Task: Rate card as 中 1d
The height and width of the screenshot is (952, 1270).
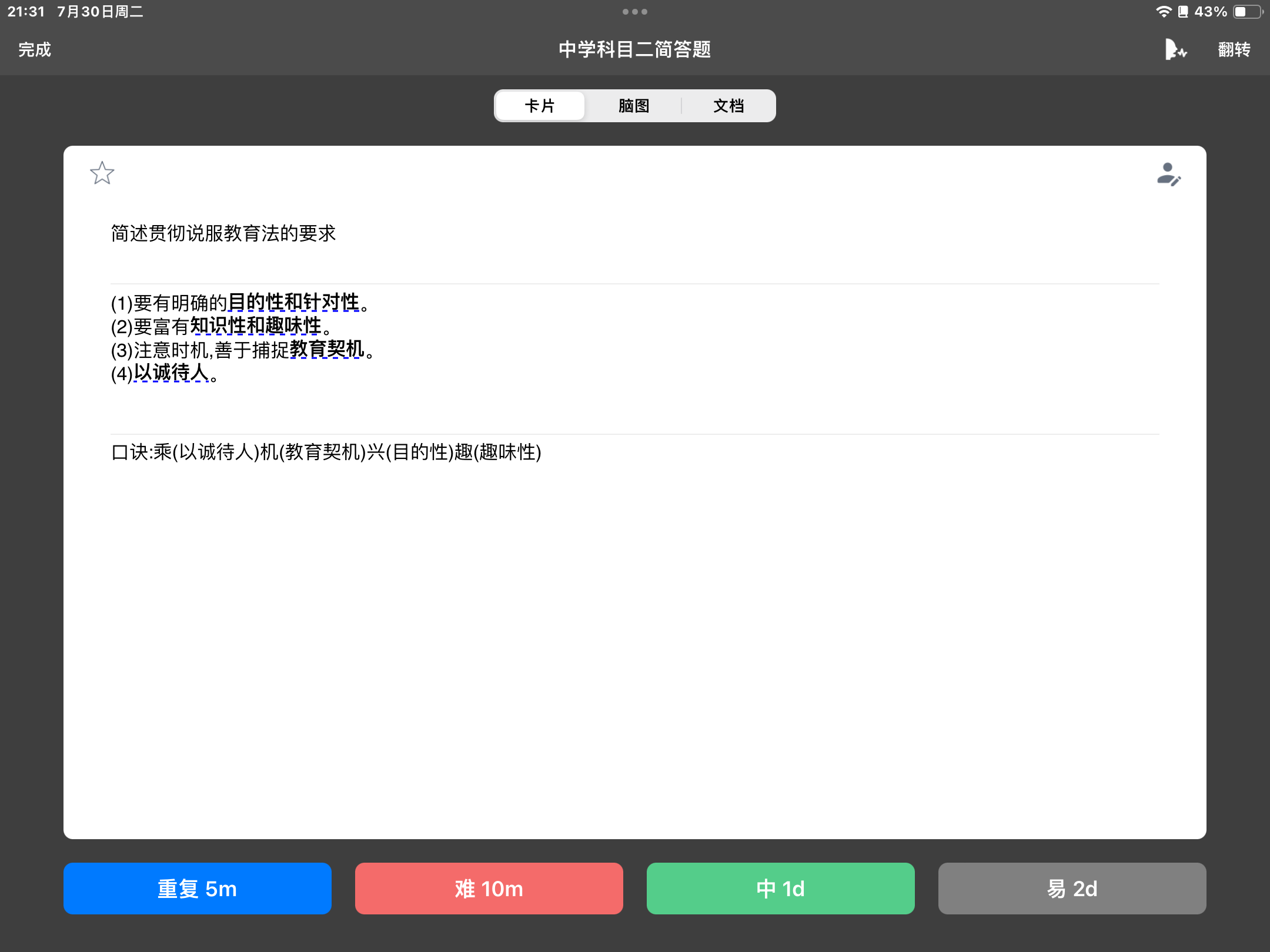Action: tap(781, 888)
